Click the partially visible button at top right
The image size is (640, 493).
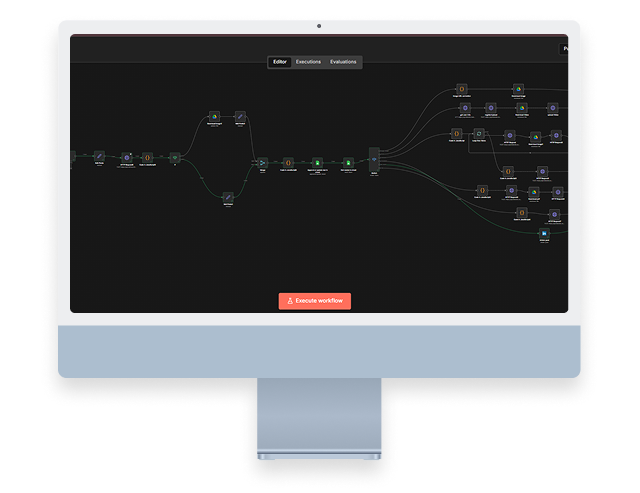pyautogui.click(x=565, y=48)
